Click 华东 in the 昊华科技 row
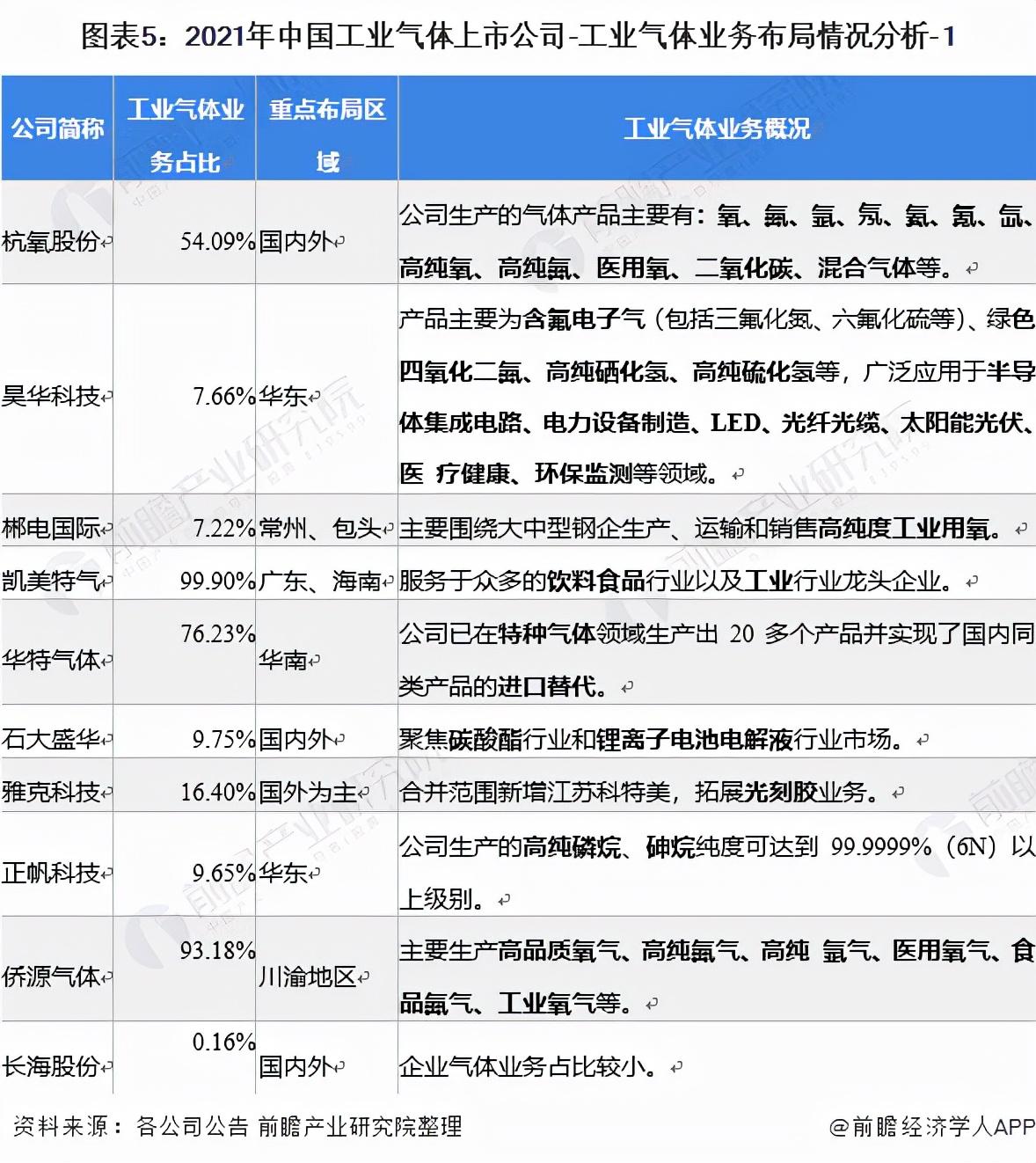 pyautogui.click(x=283, y=396)
